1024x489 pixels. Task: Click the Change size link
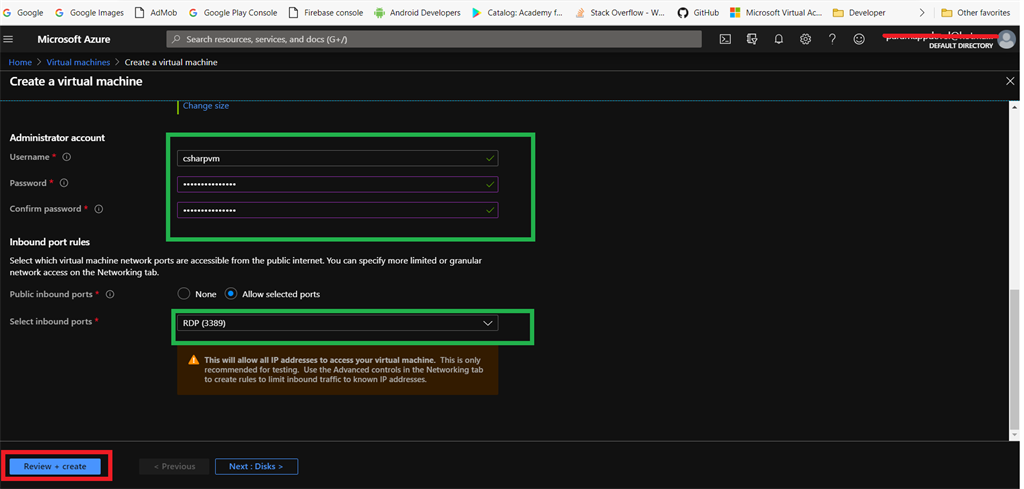[206, 106]
